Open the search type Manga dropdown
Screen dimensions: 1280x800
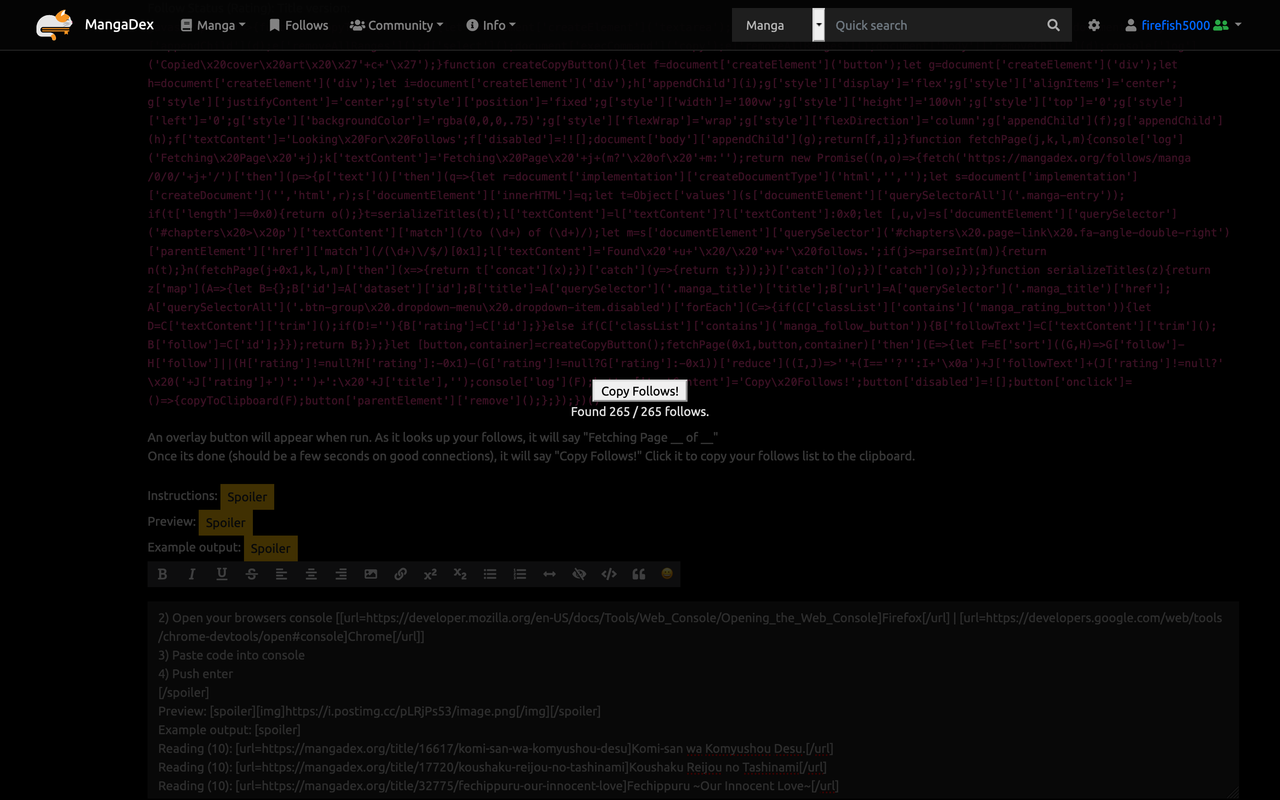click(778, 25)
